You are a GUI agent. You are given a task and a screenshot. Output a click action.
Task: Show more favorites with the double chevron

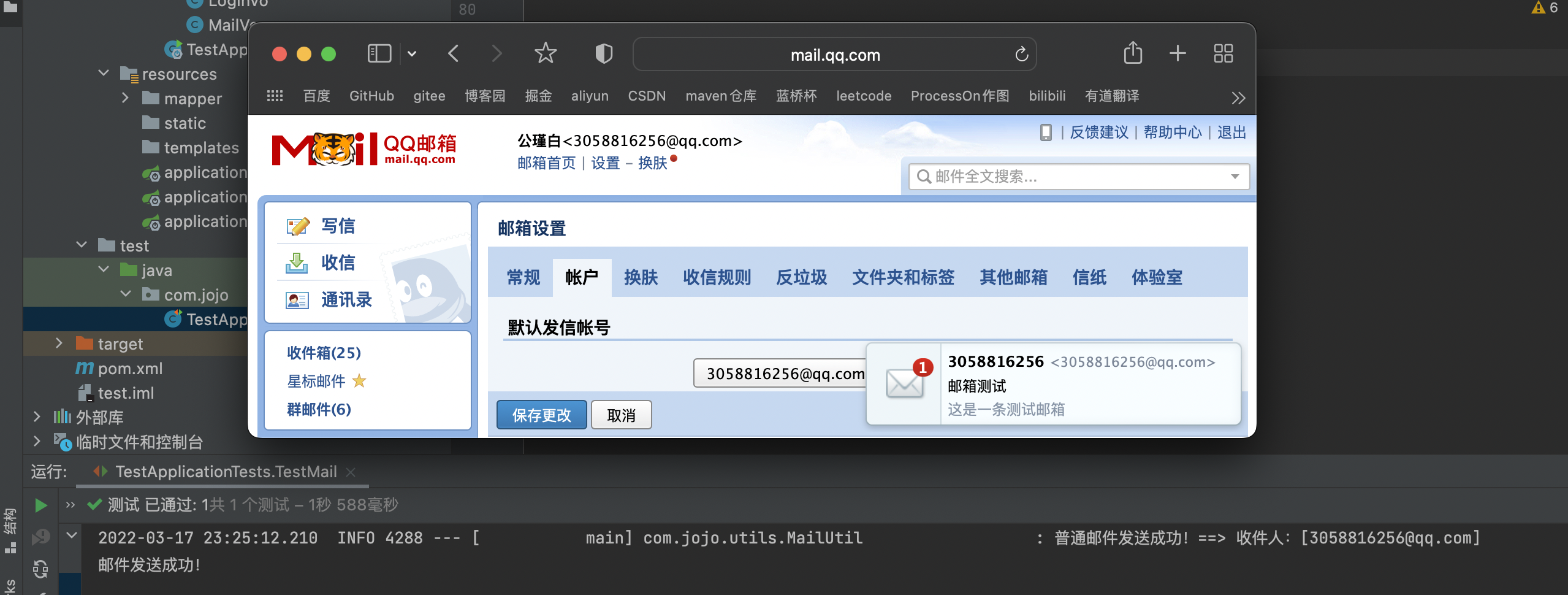tap(1238, 98)
